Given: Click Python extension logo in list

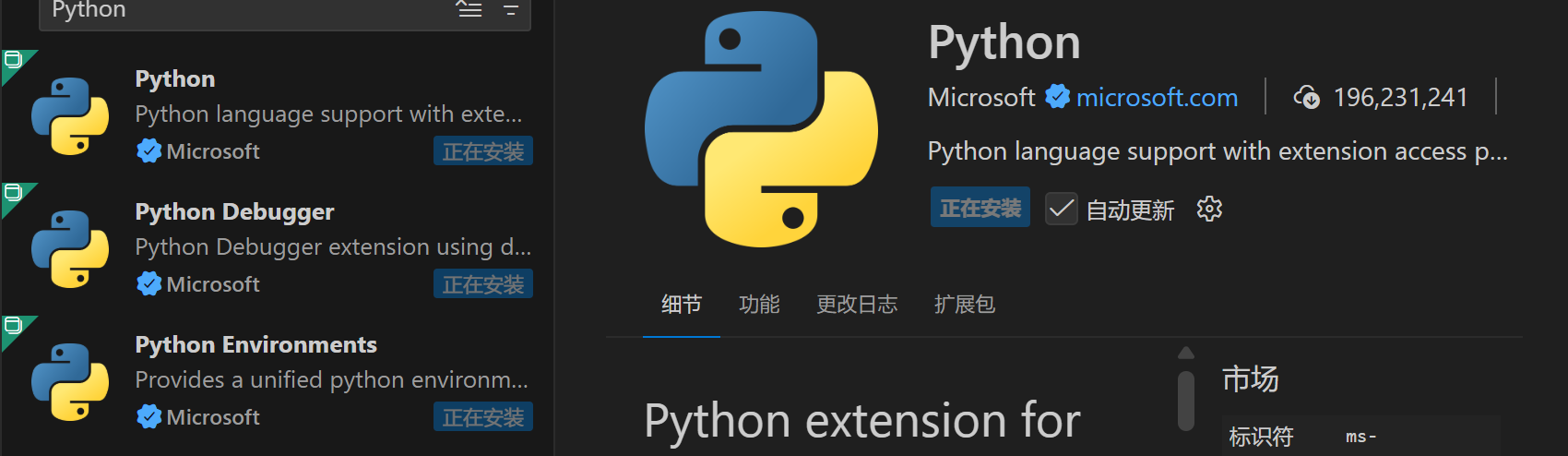Looking at the screenshot, I should pyautogui.click(x=70, y=115).
